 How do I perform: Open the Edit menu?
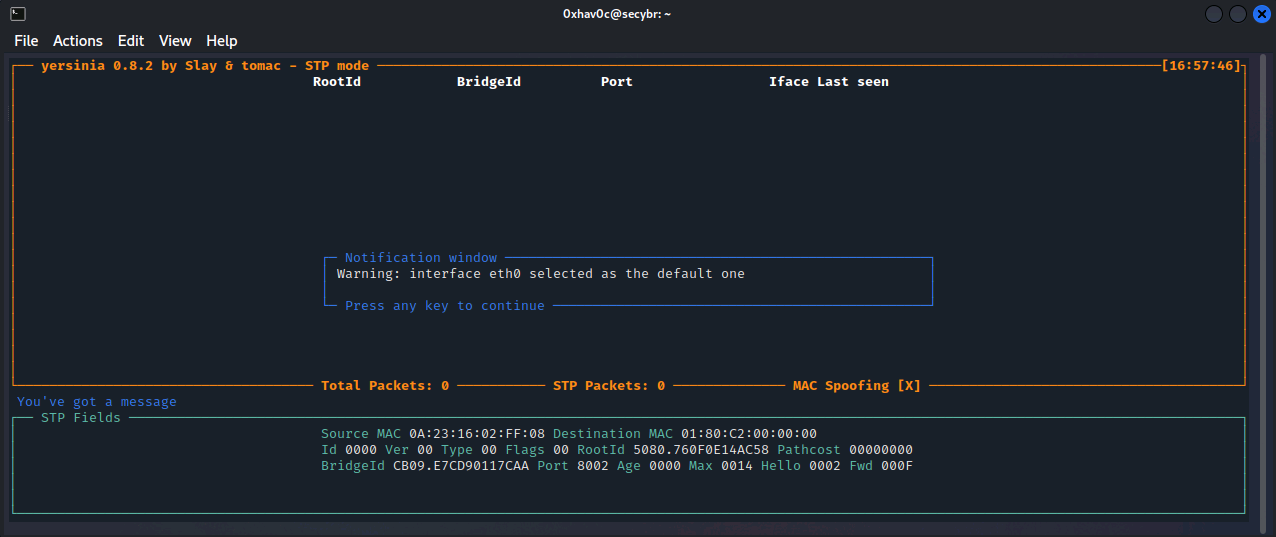tap(131, 41)
